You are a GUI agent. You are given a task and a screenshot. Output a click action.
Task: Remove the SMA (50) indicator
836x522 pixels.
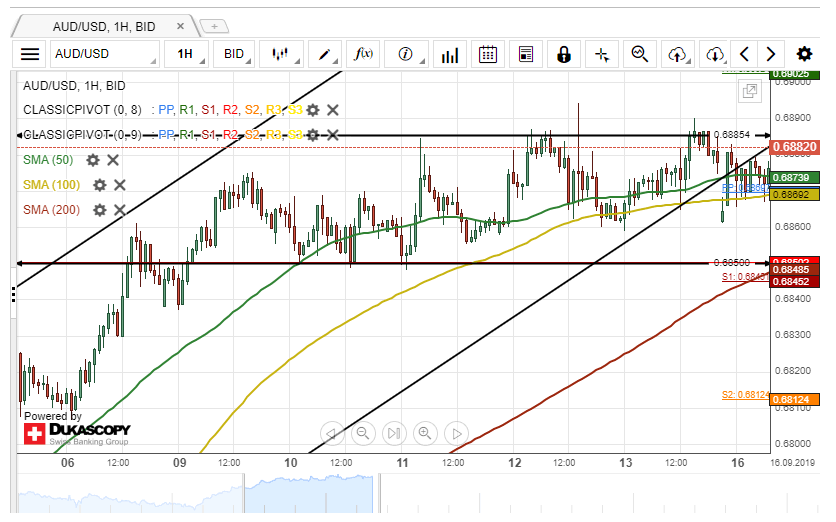pos(113,160)
